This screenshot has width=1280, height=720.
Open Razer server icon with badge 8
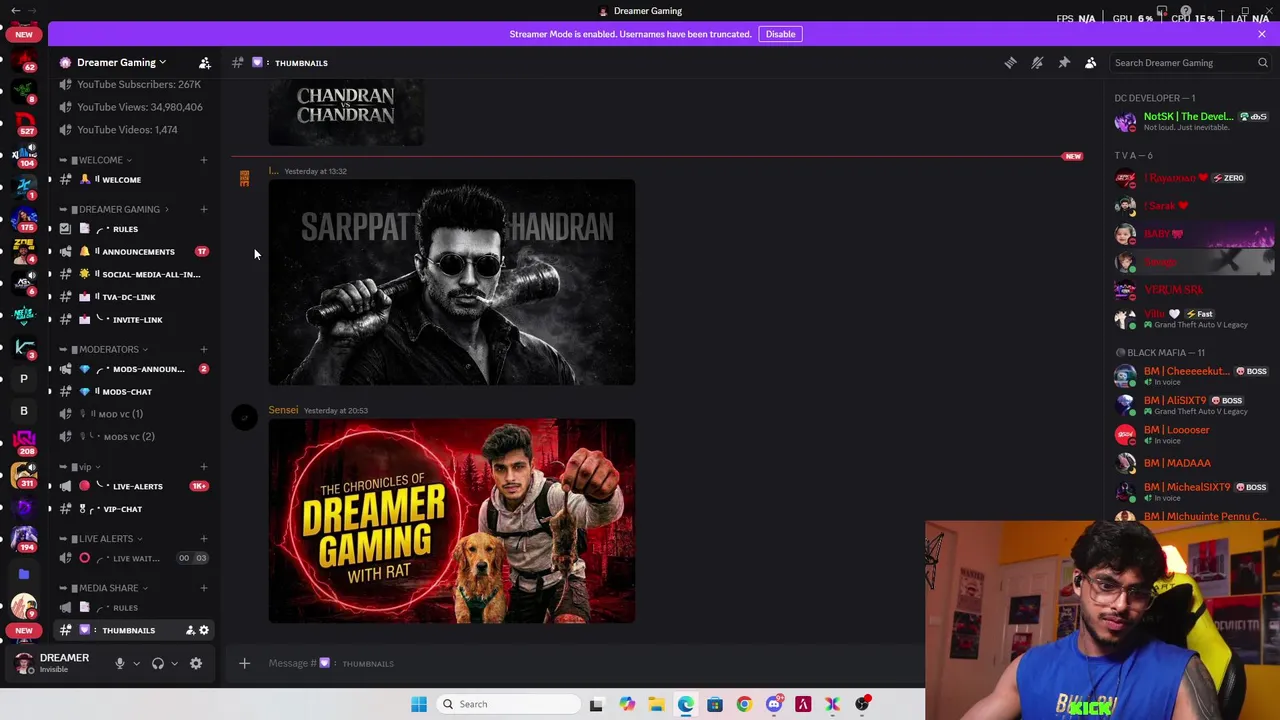(x=24, y=91)
